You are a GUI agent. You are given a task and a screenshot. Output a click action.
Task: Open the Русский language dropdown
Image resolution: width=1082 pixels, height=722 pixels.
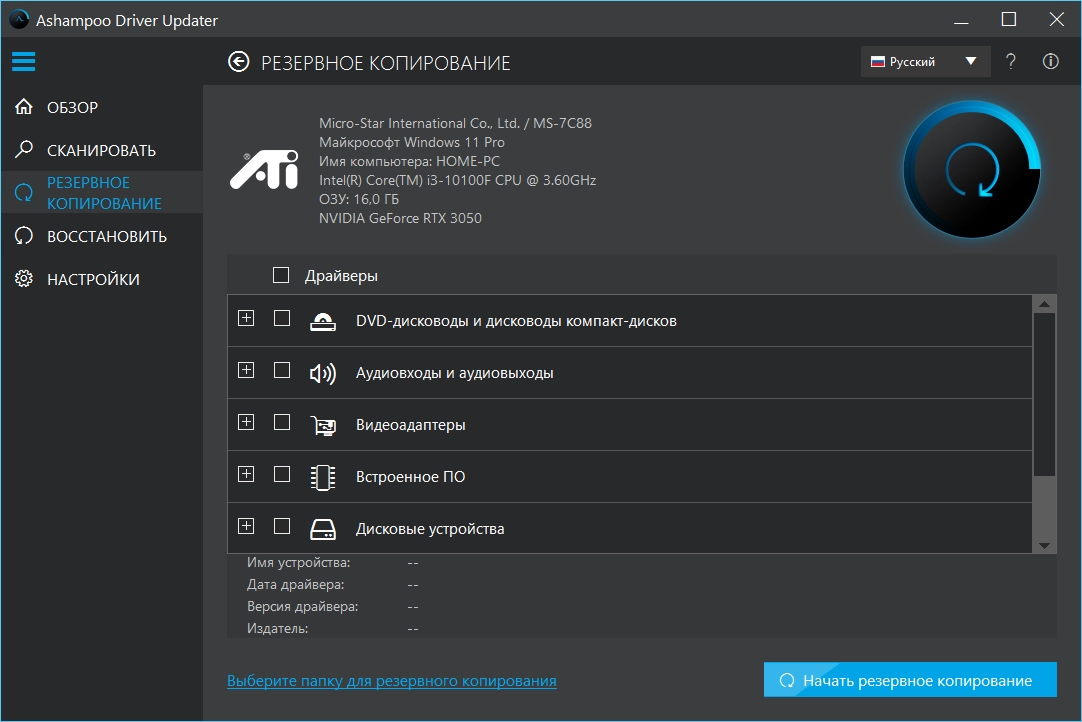point(924,62)
